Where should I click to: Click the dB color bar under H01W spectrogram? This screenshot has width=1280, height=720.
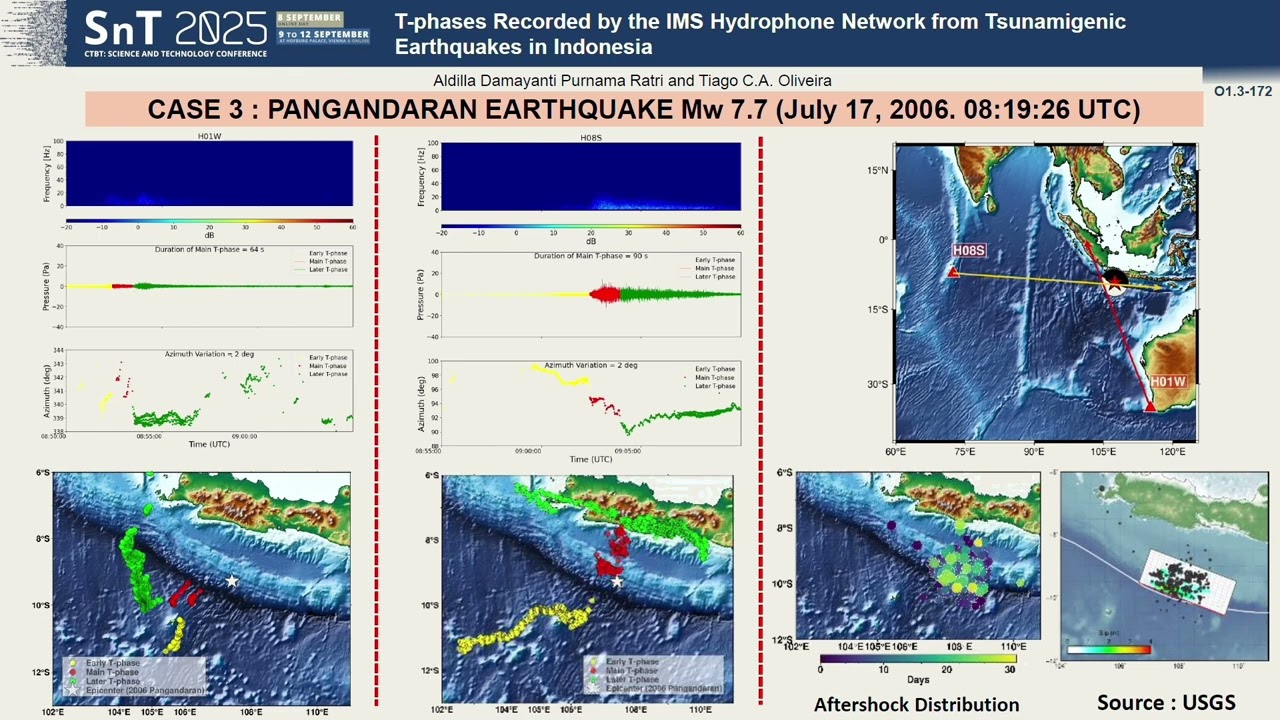[x=209, y=220]
